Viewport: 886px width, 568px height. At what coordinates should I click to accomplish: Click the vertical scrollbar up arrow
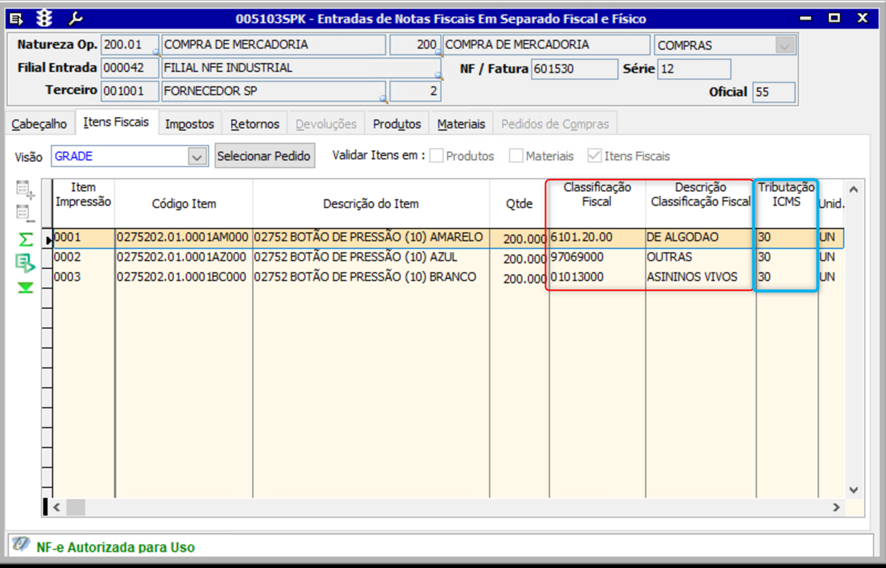click(x=853, y=190)
